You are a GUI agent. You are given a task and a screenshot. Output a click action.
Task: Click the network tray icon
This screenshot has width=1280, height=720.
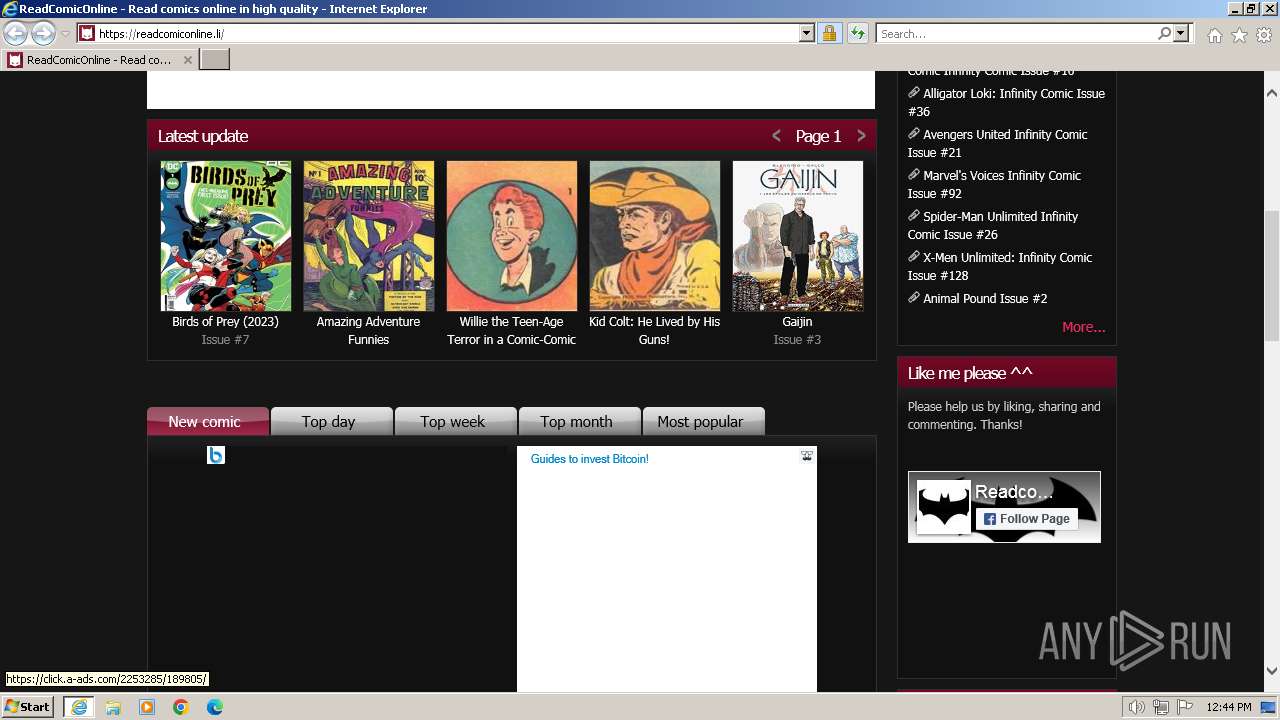pyautogui.click(x=1161, y=707)
